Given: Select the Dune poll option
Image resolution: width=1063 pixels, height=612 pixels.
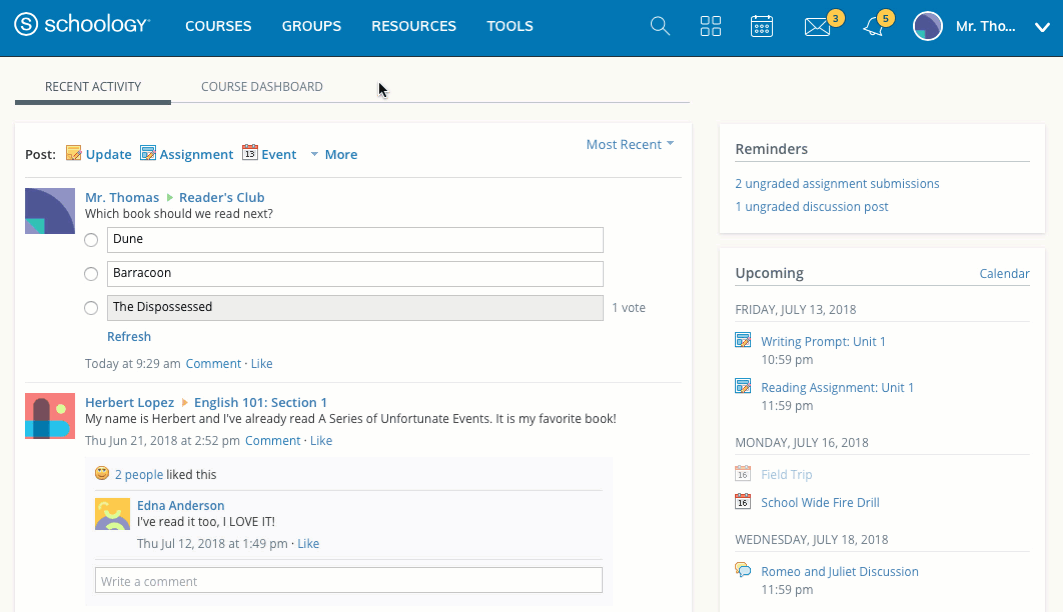Looking at the screenshot, I should tap(91, 240).
